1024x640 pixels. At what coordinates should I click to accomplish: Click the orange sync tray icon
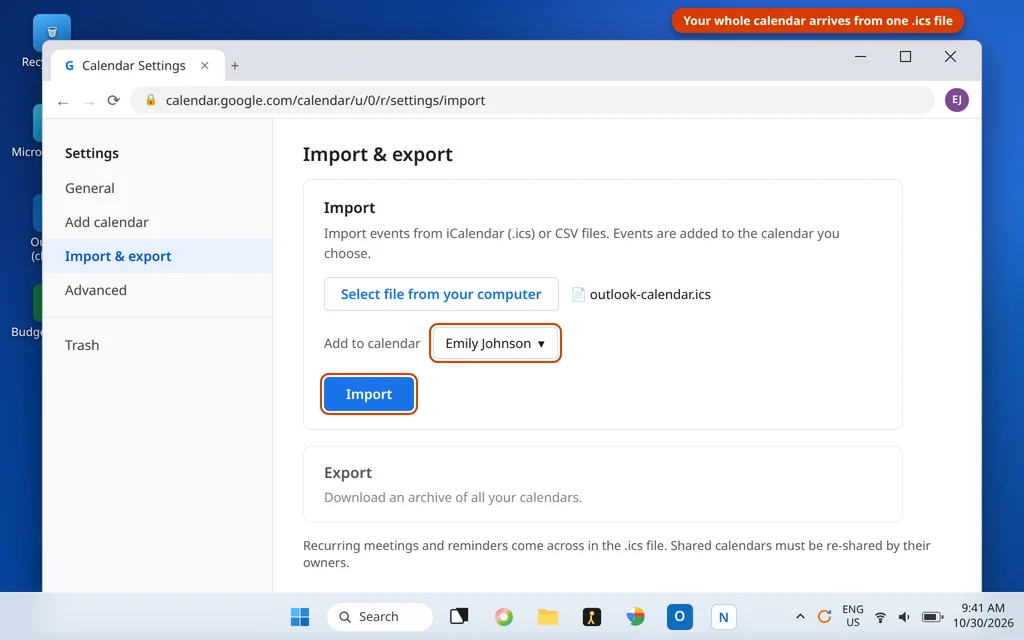(x=824, y=616)
